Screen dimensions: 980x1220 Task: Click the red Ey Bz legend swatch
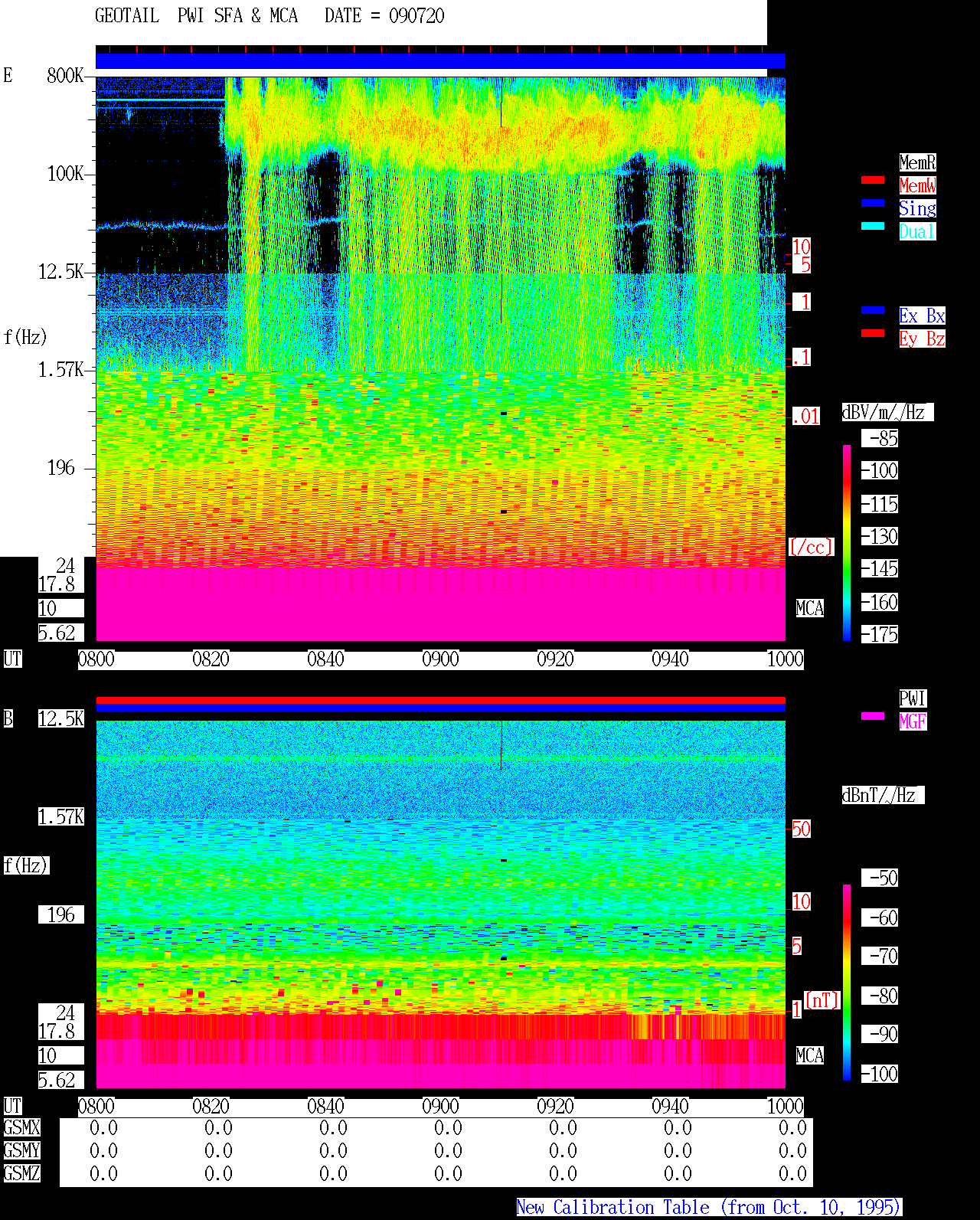[x=873, y=333]
